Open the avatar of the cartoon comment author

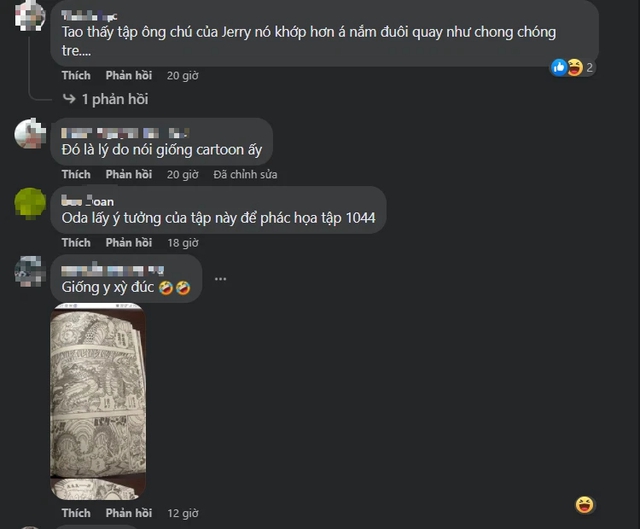[x=30, y=134]
